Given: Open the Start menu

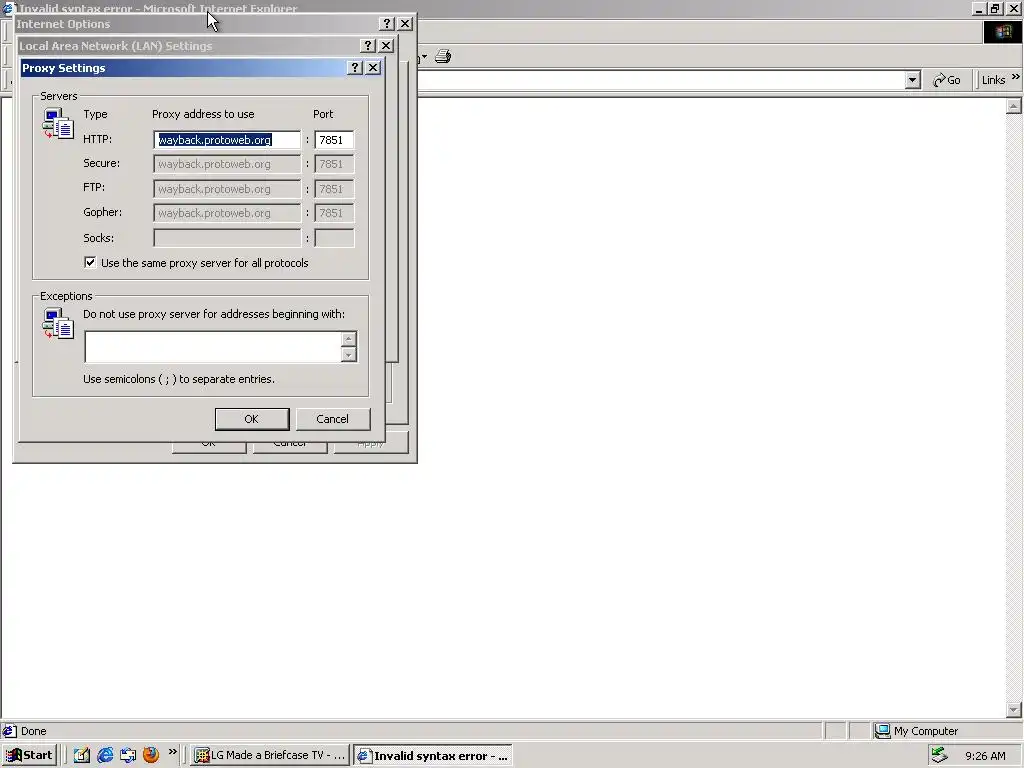Looking at the screenshot, I should (x=29, y=755).
